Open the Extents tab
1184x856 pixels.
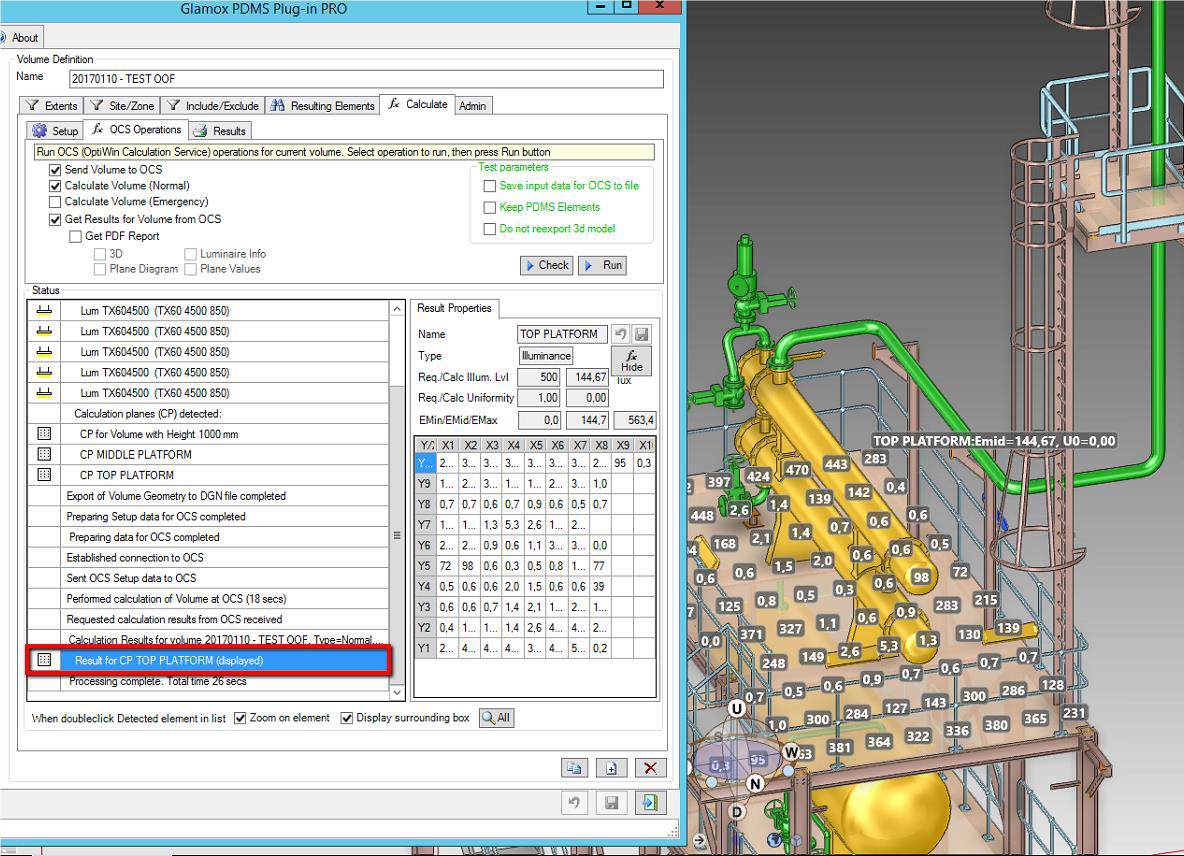51,106
